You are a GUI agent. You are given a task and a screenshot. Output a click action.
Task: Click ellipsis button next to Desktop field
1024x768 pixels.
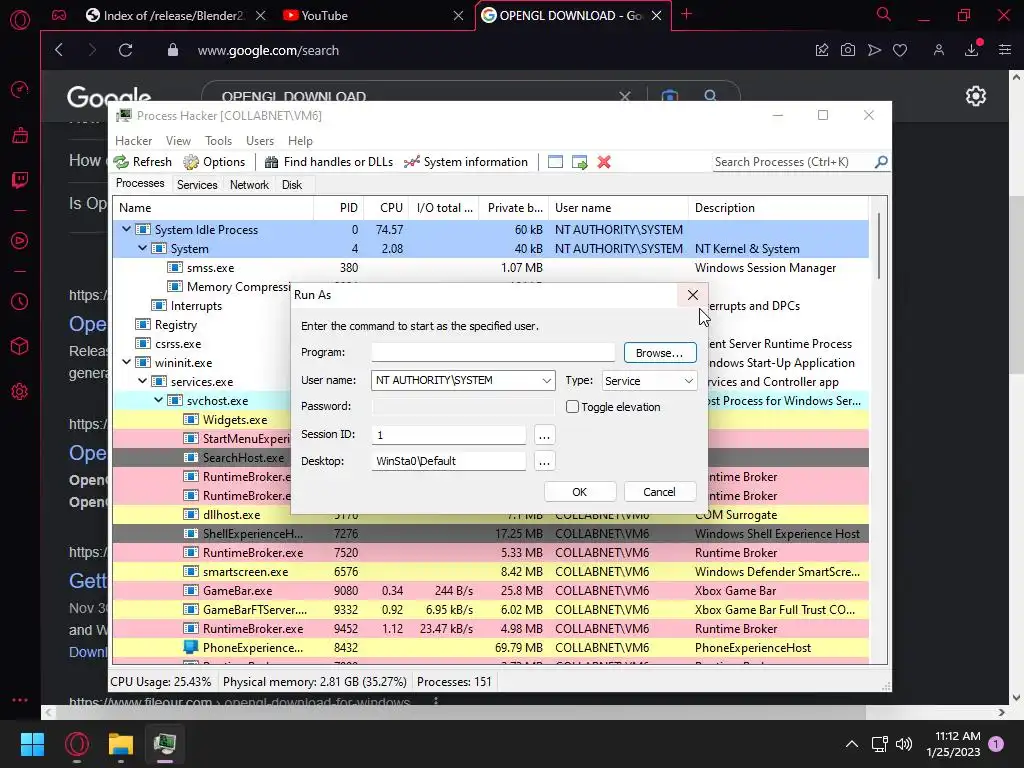pyautogui.click(x=544, y=461)
